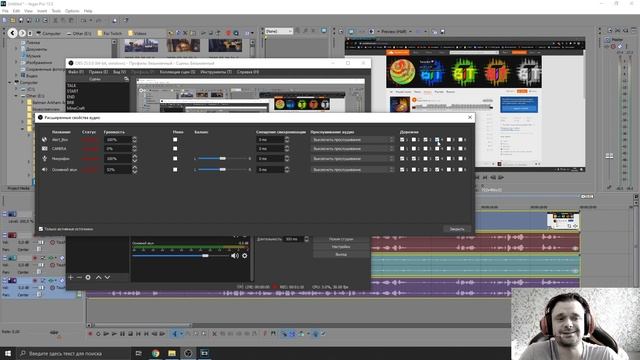Viewport: 640px width, 360px height.
Task: Click the Закрыть button in the audio properties dialog
Action: (x=457, y=229)
